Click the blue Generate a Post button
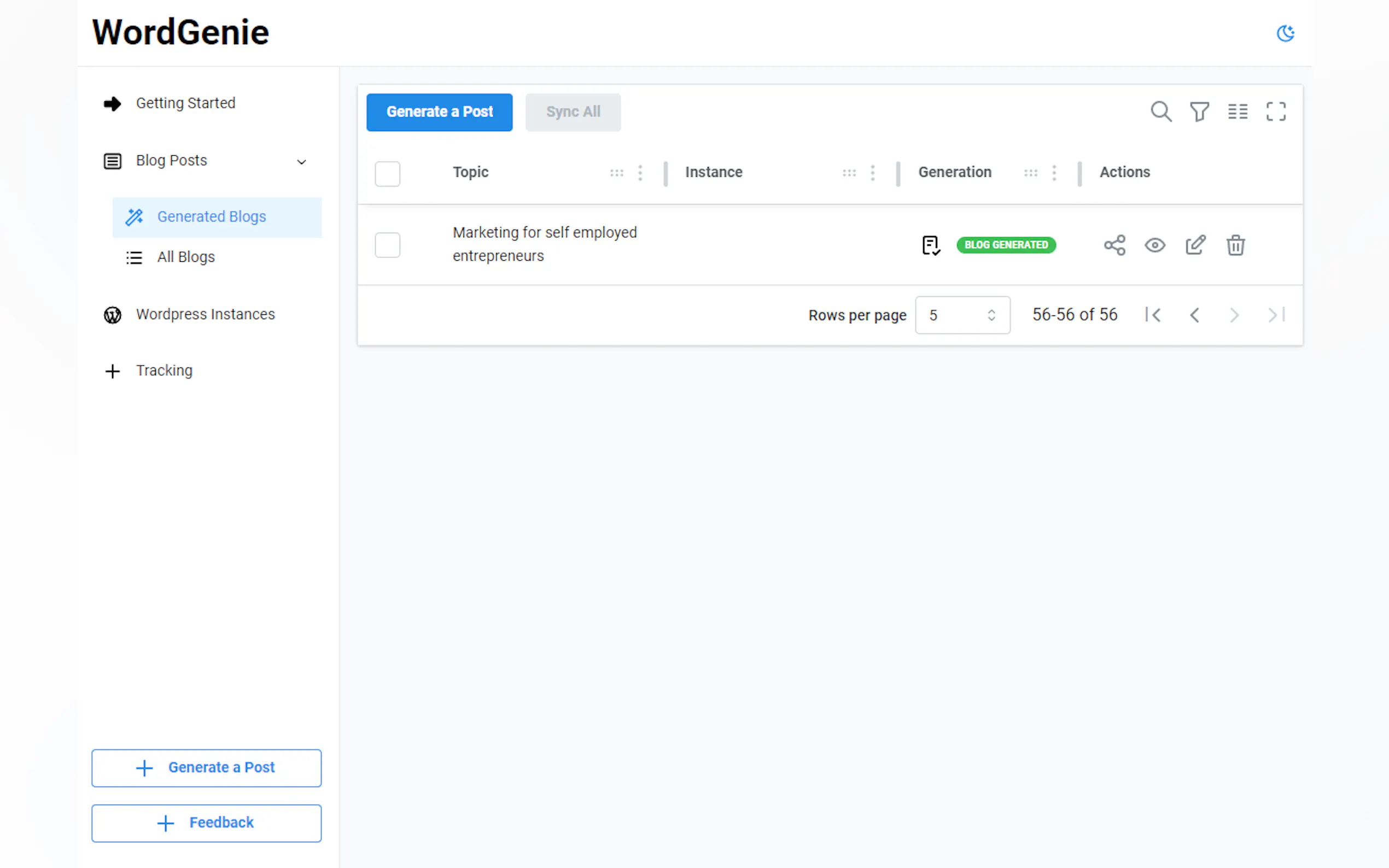 point(439,112)
